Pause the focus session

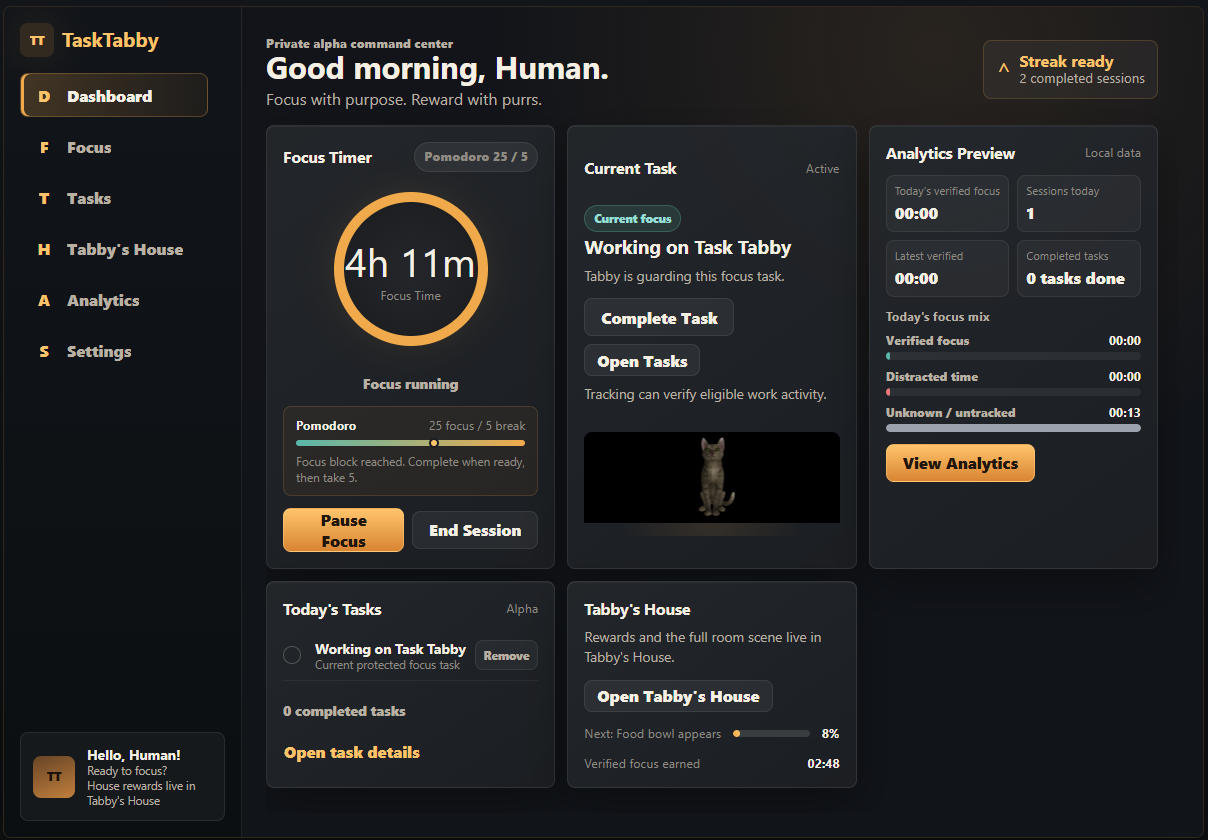343,530
